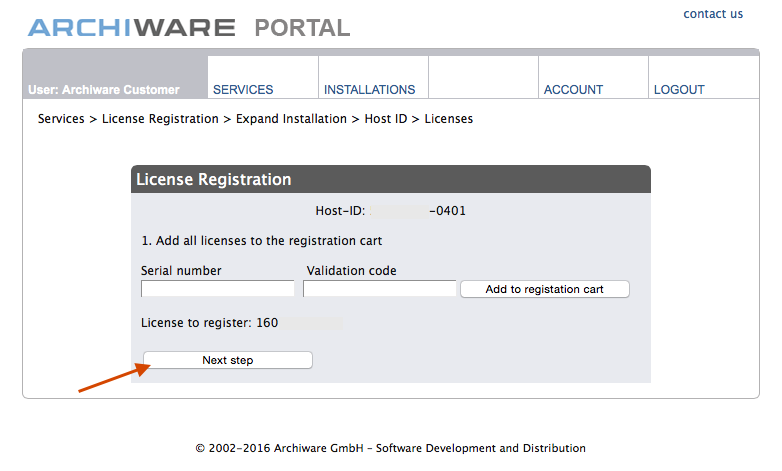Open the SERVICES menu tab

click(x=243, y=89)
